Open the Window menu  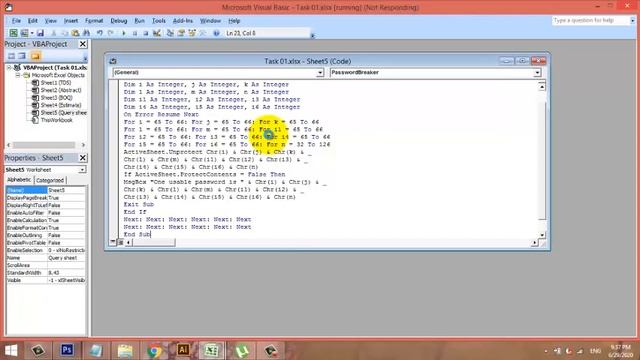click(x=210, y=20)
